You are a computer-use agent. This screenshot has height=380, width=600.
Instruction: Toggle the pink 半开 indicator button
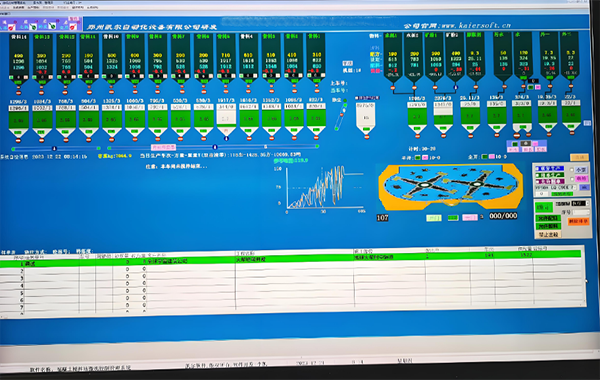pos(425,157)
